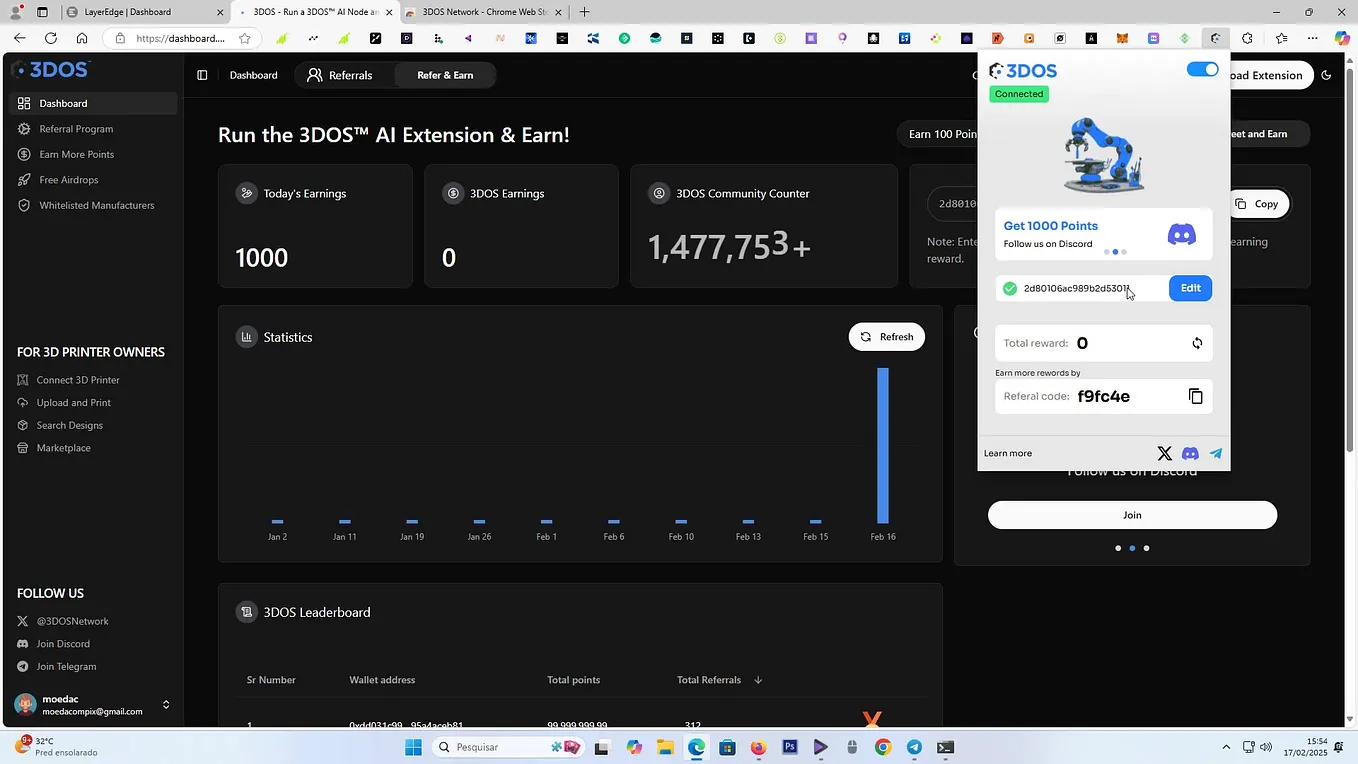Screen dimensions: 1358x764
Task: Sort leaderboard by Total Referrals arrow
Action: pos(758,680)
